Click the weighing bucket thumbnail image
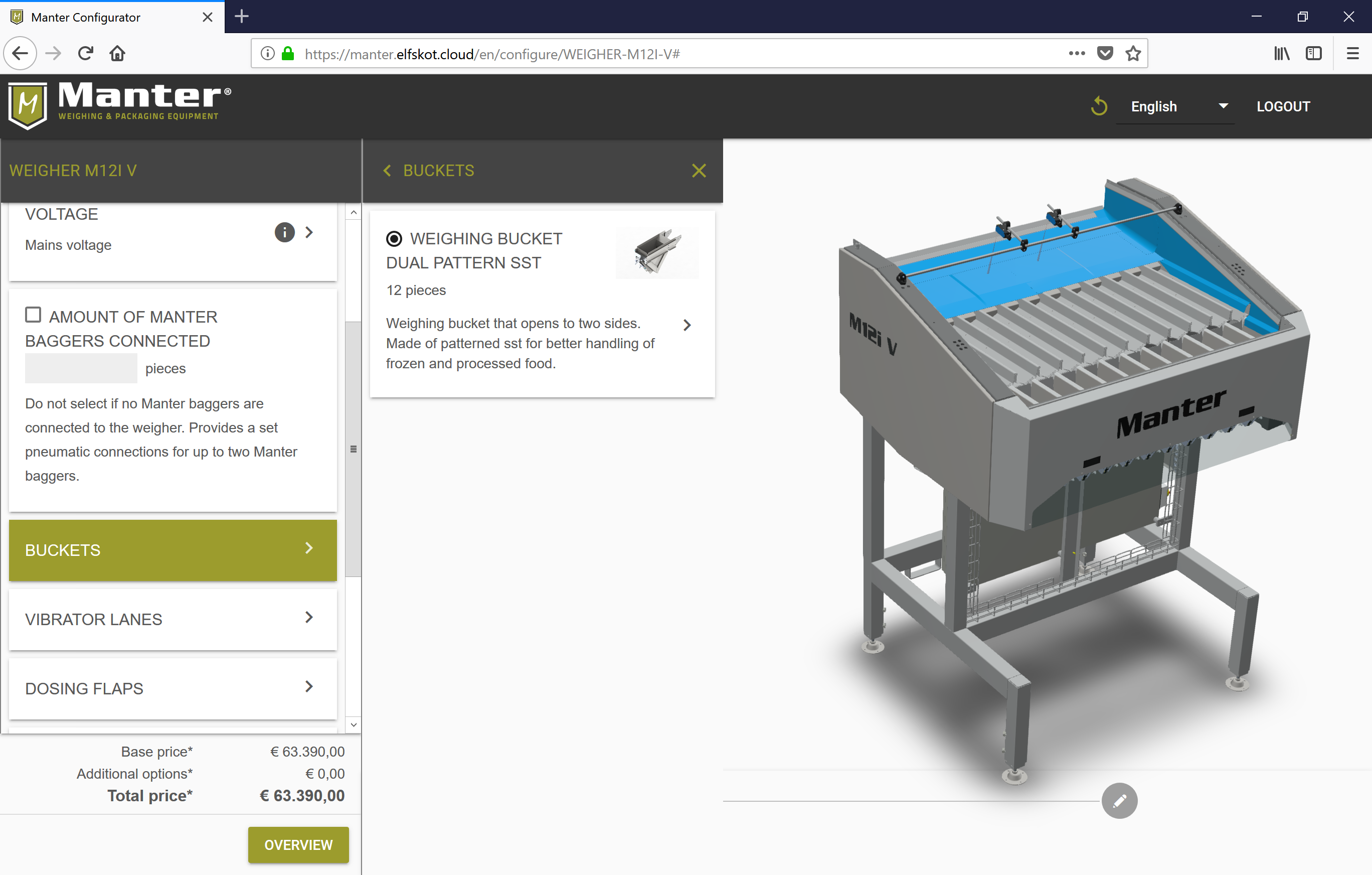The width and height of the screenshot is (1372, 875). (657, 252)
